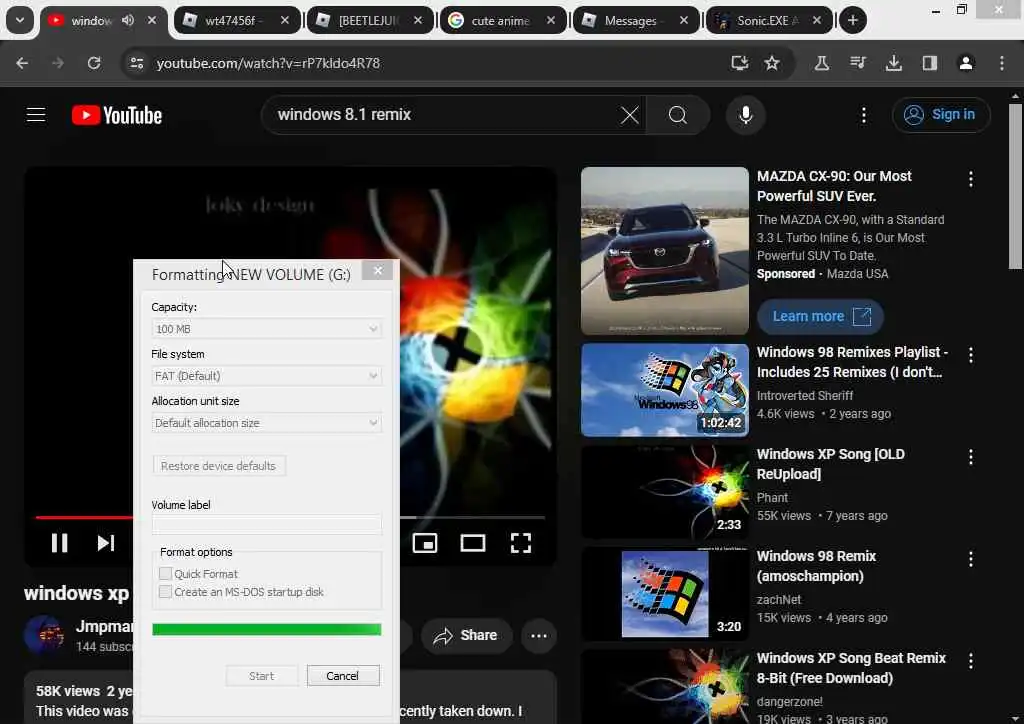Click the page vertical scrollbar

(1015, 186)
